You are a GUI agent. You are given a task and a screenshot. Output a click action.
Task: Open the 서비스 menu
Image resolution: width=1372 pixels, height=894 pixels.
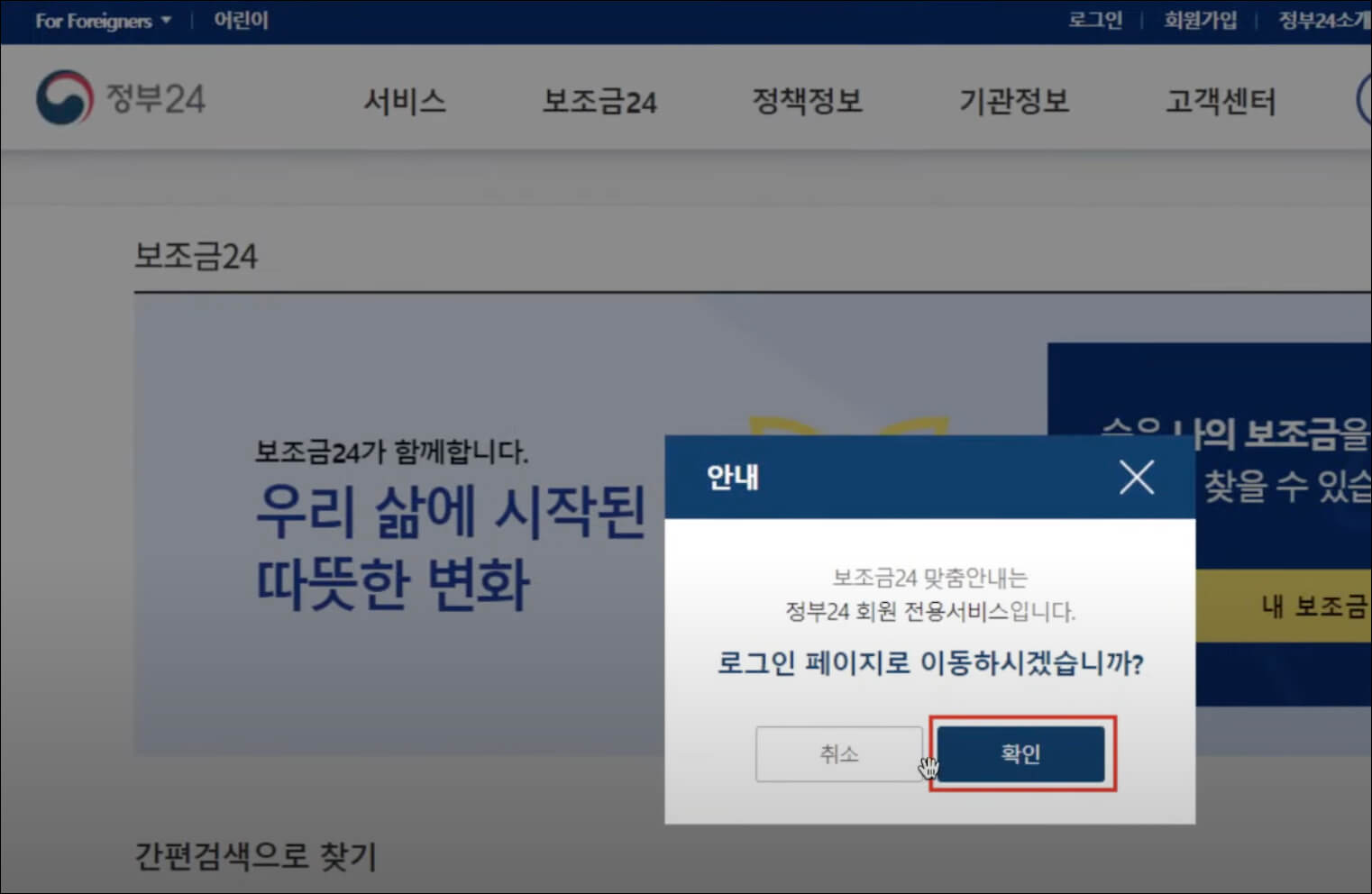[405, 100]
